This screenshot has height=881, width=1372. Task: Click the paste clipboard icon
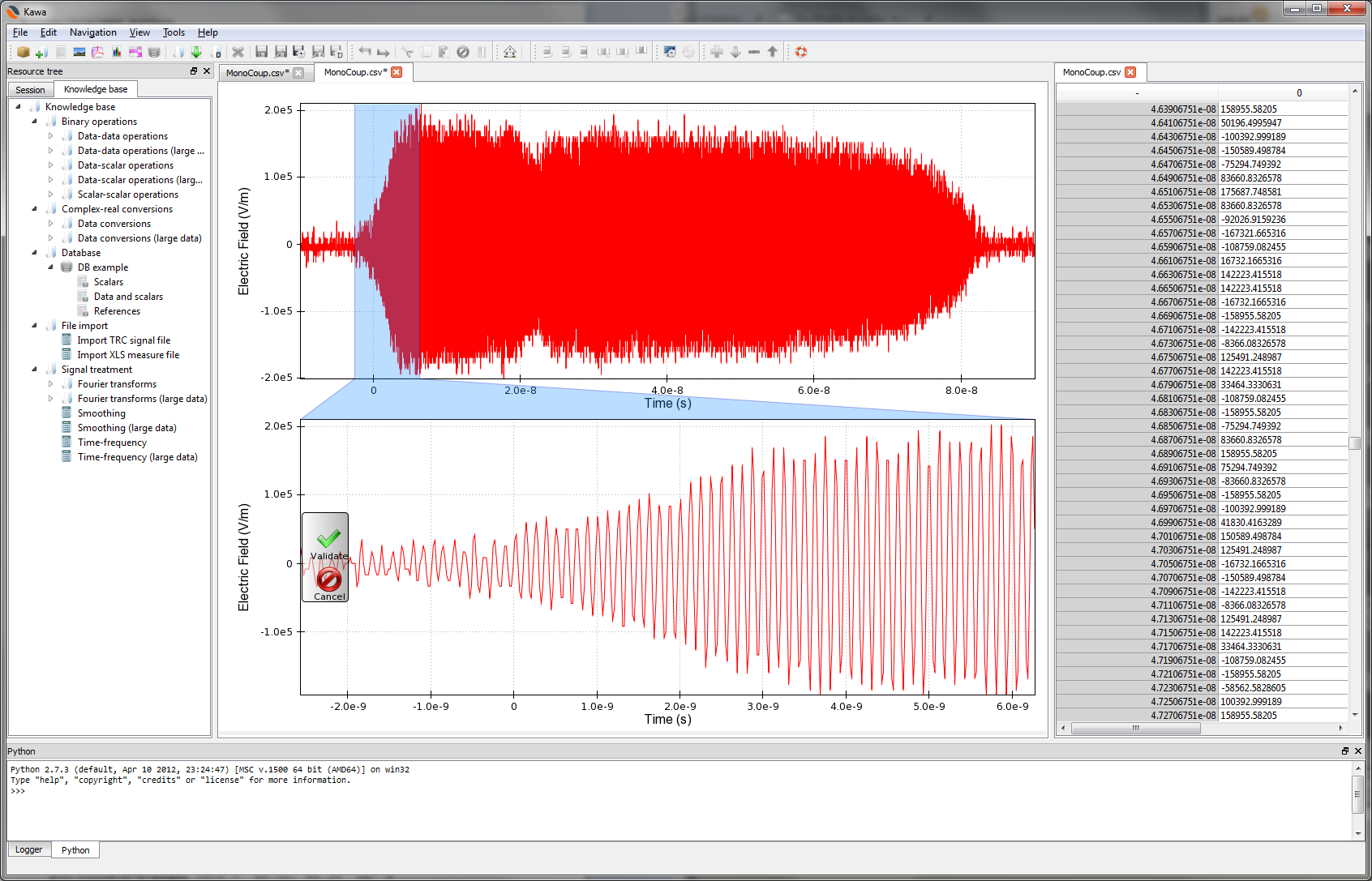(444, 52)
